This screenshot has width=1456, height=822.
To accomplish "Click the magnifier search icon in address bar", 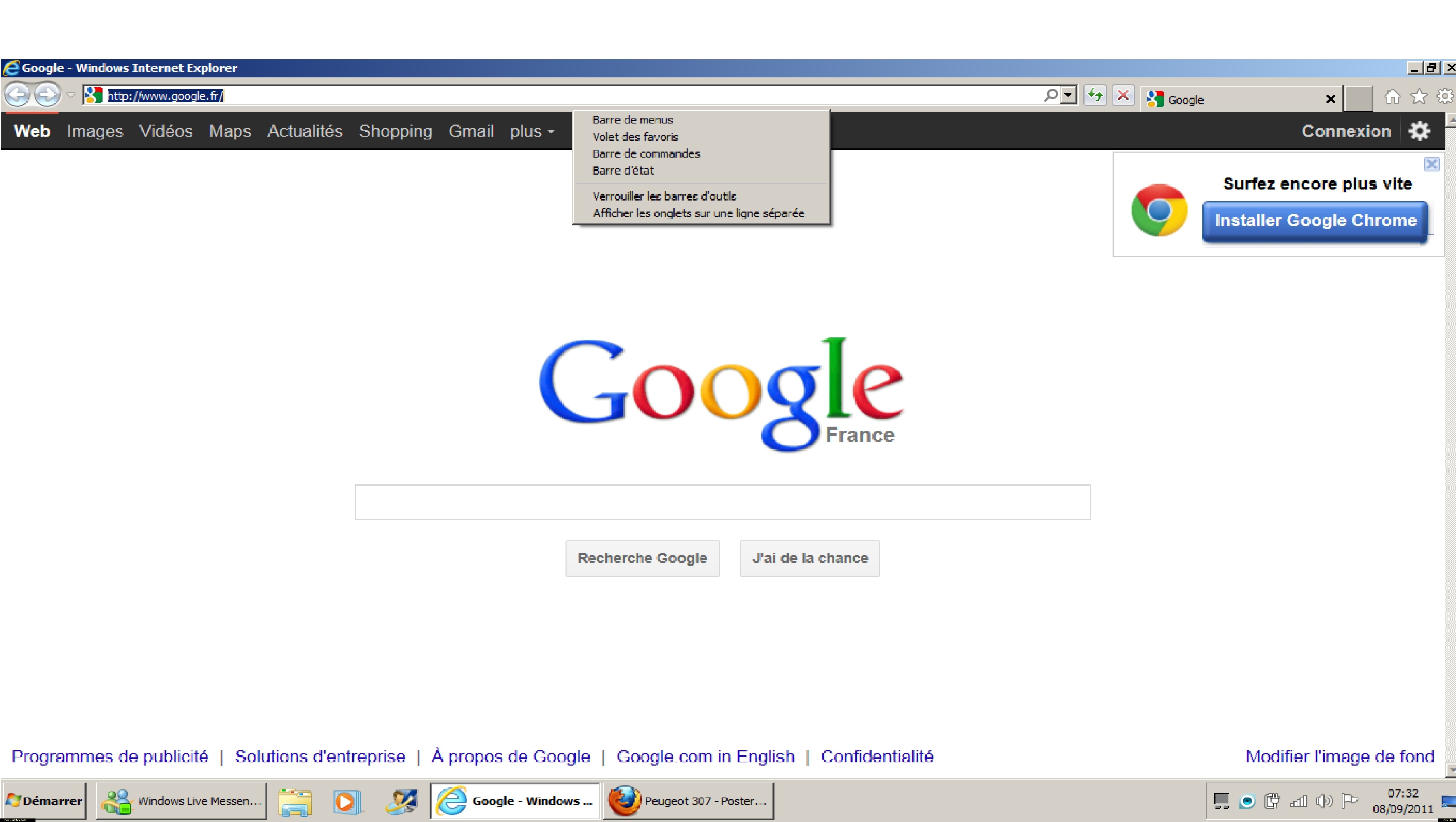I will pyautogui.click(x=1051, y=95).
